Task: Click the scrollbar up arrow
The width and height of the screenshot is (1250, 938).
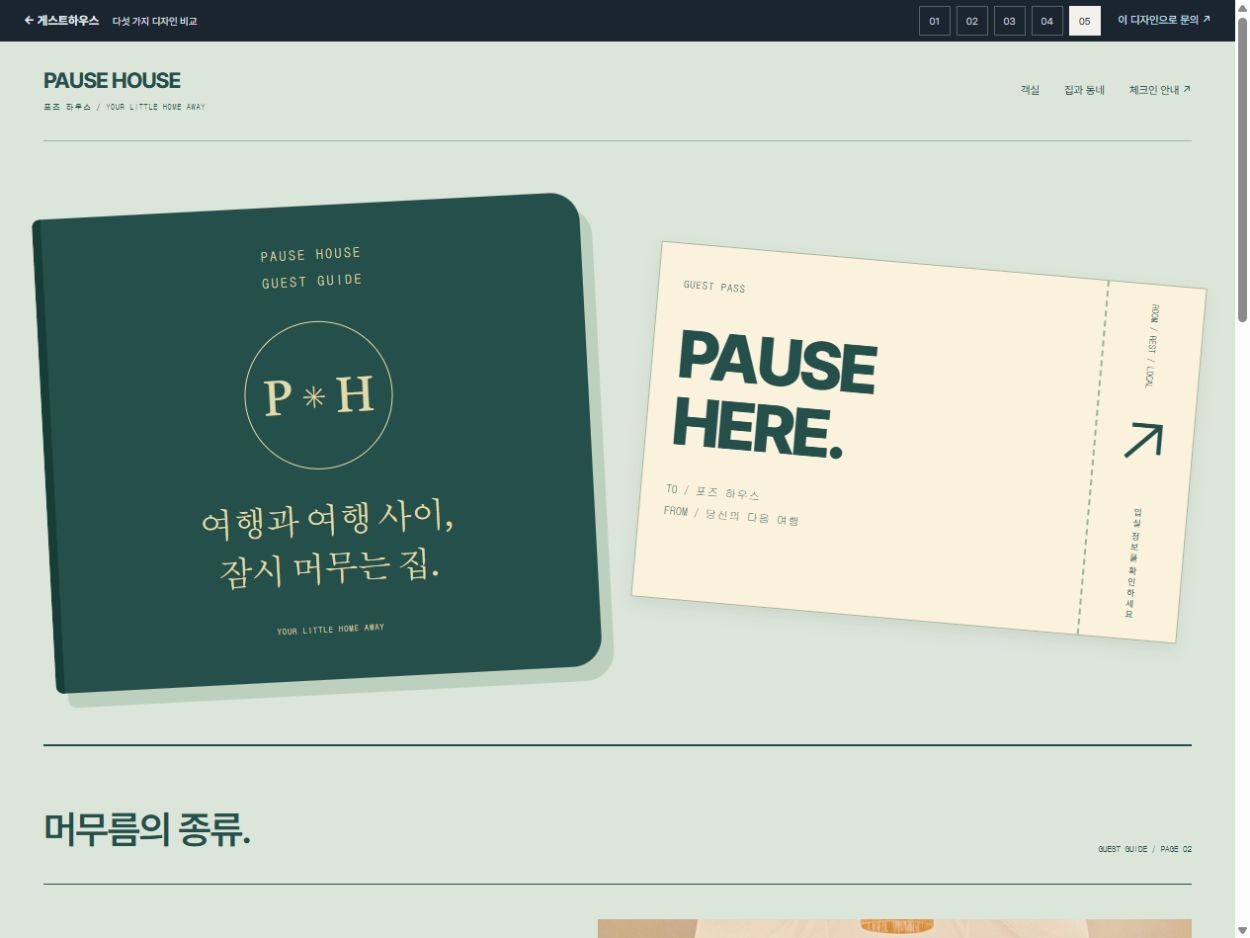Action: coord(1242,8)
